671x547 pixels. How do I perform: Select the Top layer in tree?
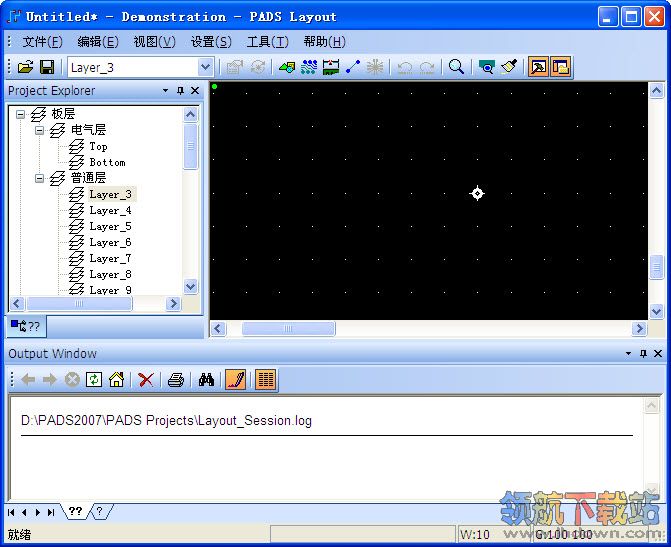(98, 146)
